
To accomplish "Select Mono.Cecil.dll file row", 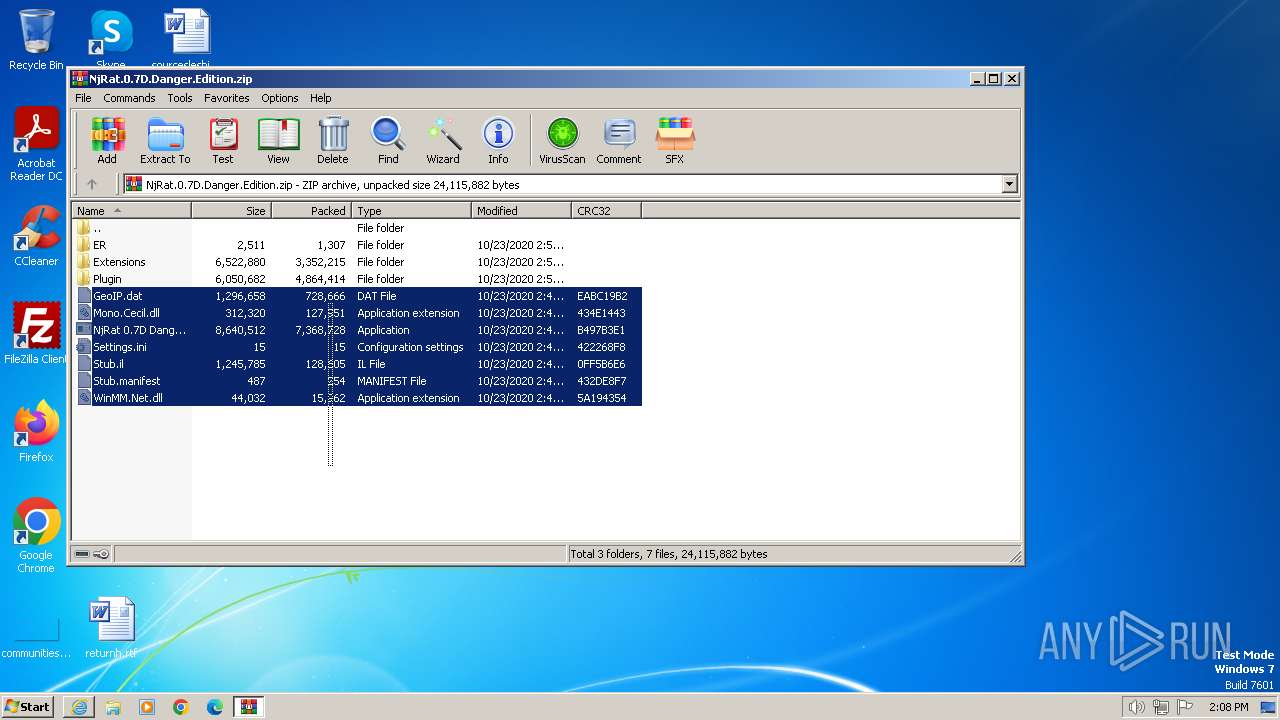I will tap(358, 313).
